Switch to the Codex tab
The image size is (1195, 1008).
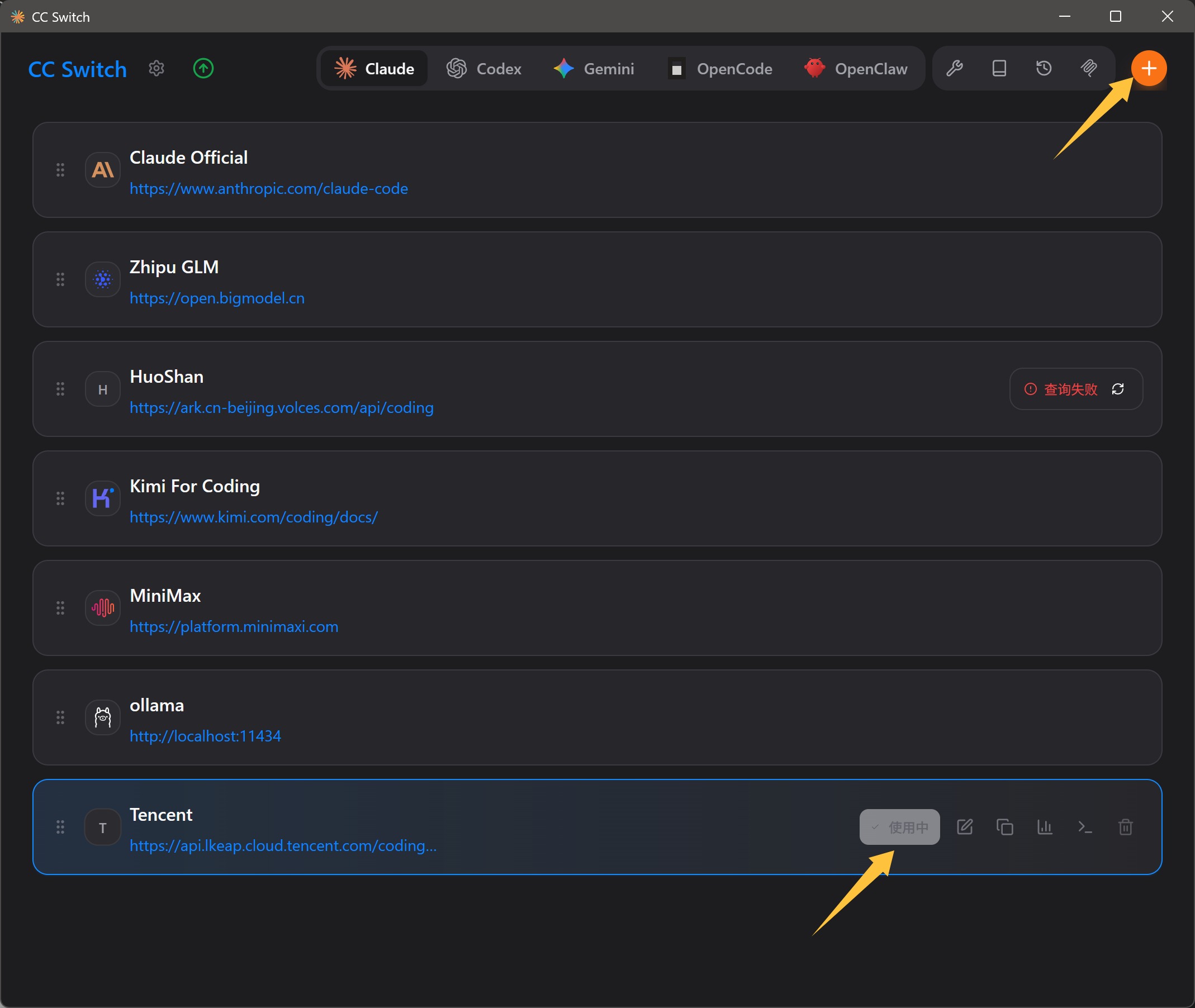coord(484,69)
